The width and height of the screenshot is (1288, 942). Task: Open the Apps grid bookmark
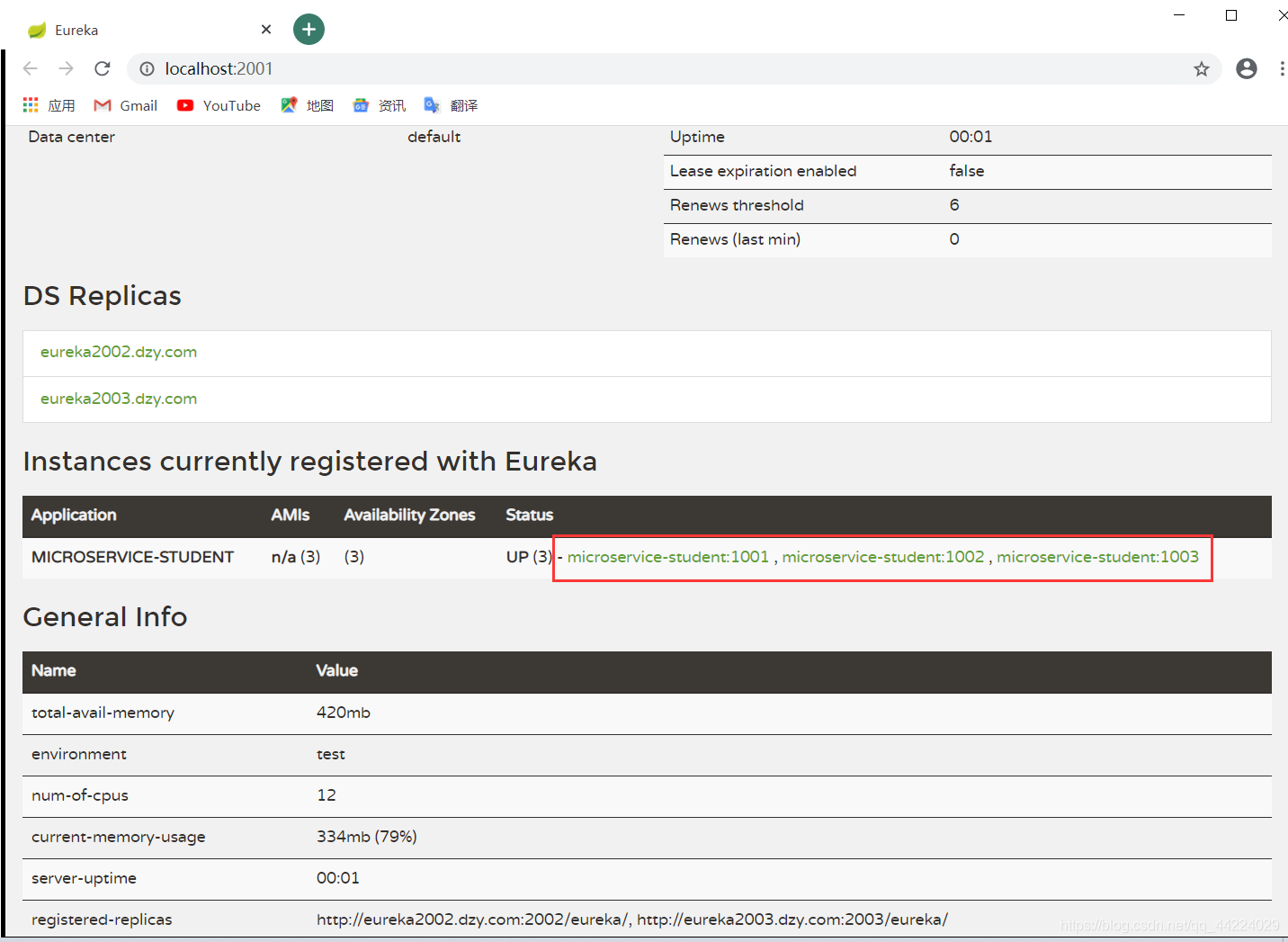click(49, 105)
